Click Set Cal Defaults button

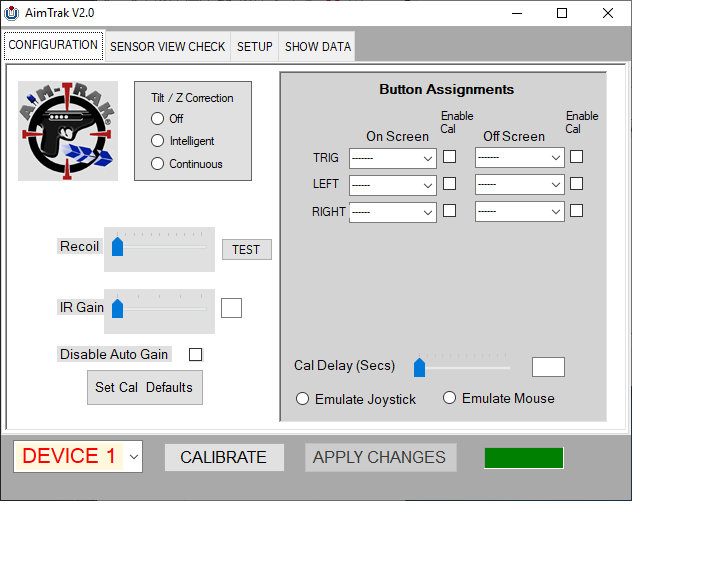pos(145,387)
